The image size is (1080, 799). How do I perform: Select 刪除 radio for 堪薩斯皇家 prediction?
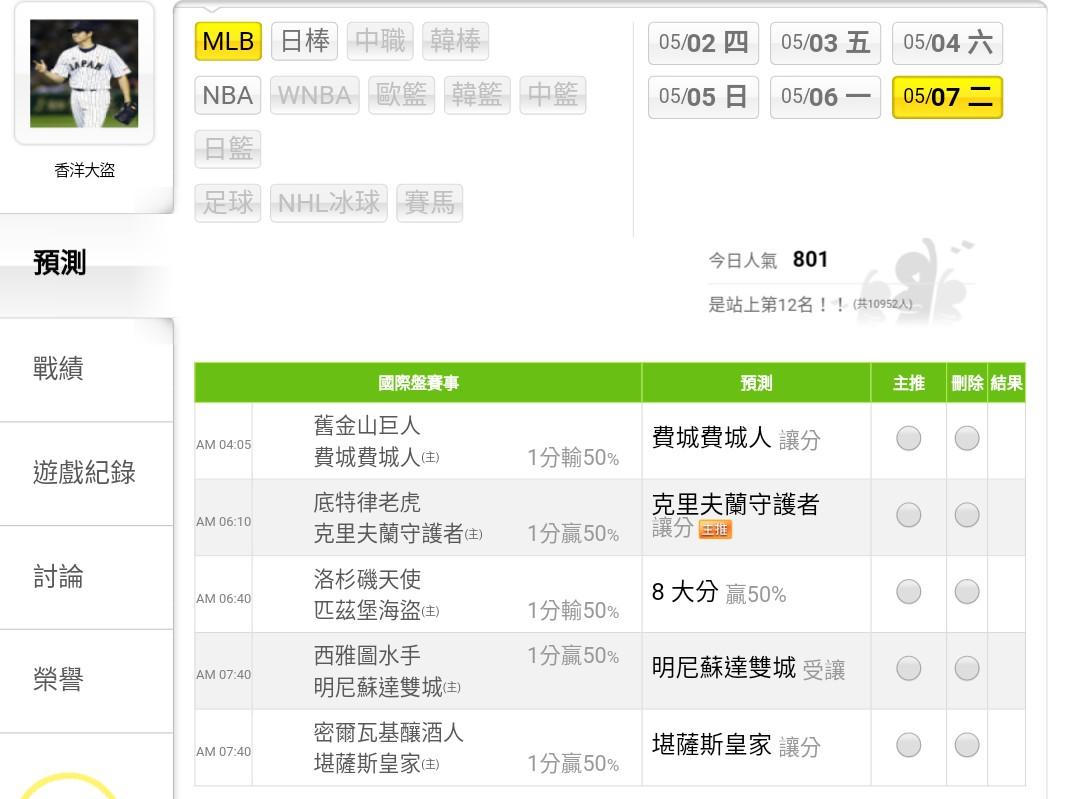pos(967,745)
